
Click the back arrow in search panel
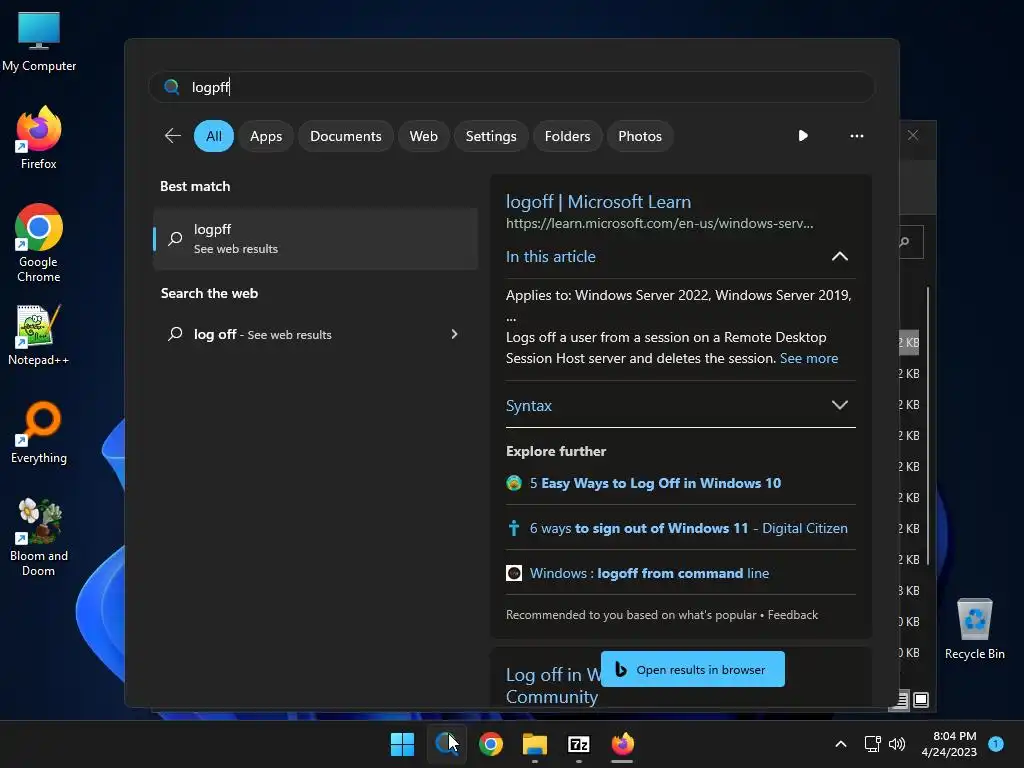(173, 136)
